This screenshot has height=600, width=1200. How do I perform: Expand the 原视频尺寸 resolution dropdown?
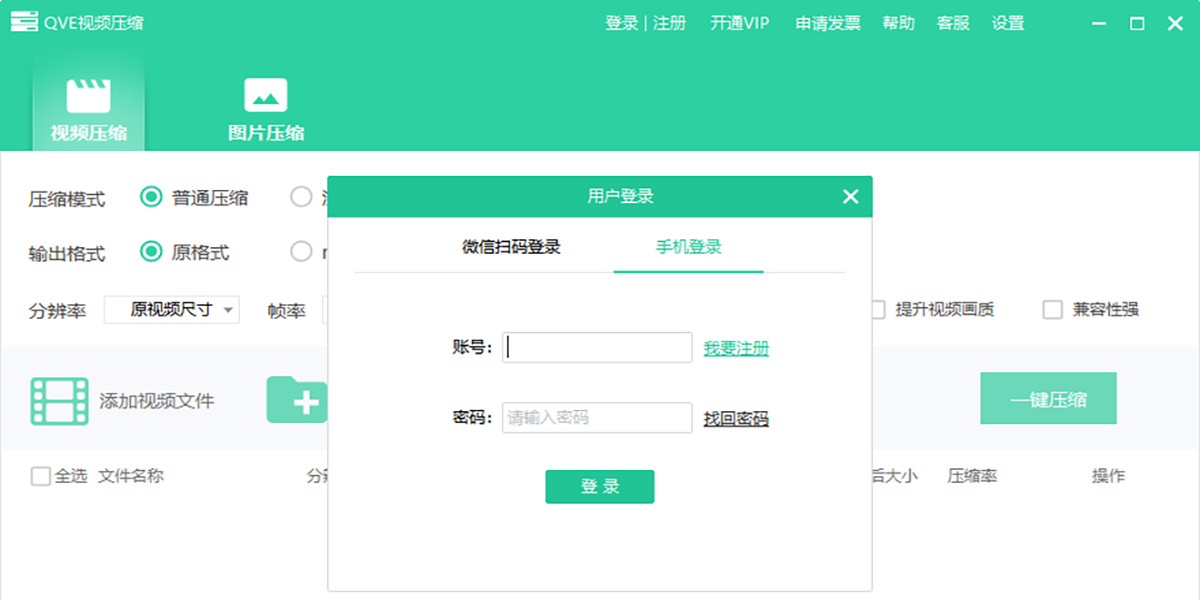(172, 310)
